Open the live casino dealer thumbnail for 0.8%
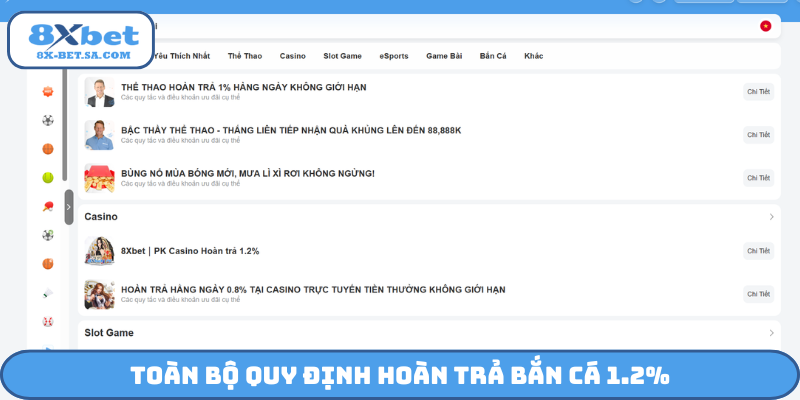 pos(99,294)
